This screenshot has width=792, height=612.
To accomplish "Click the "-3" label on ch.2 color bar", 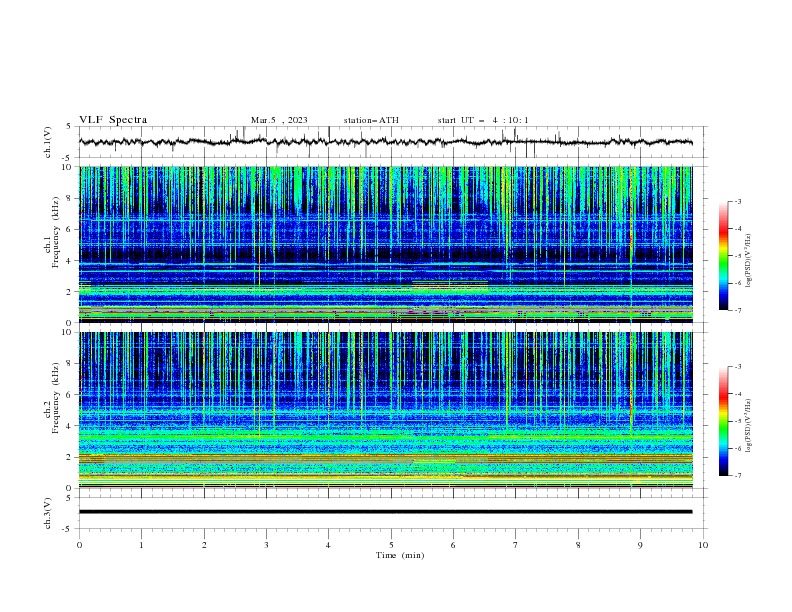I will [x=737, y=367].
